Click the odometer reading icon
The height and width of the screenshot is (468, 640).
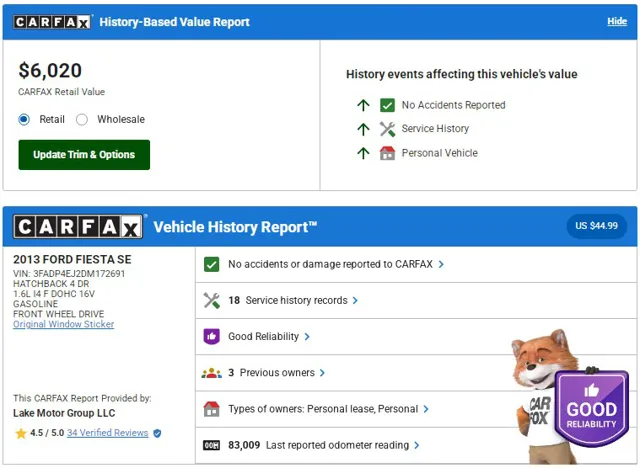[211, 445]
